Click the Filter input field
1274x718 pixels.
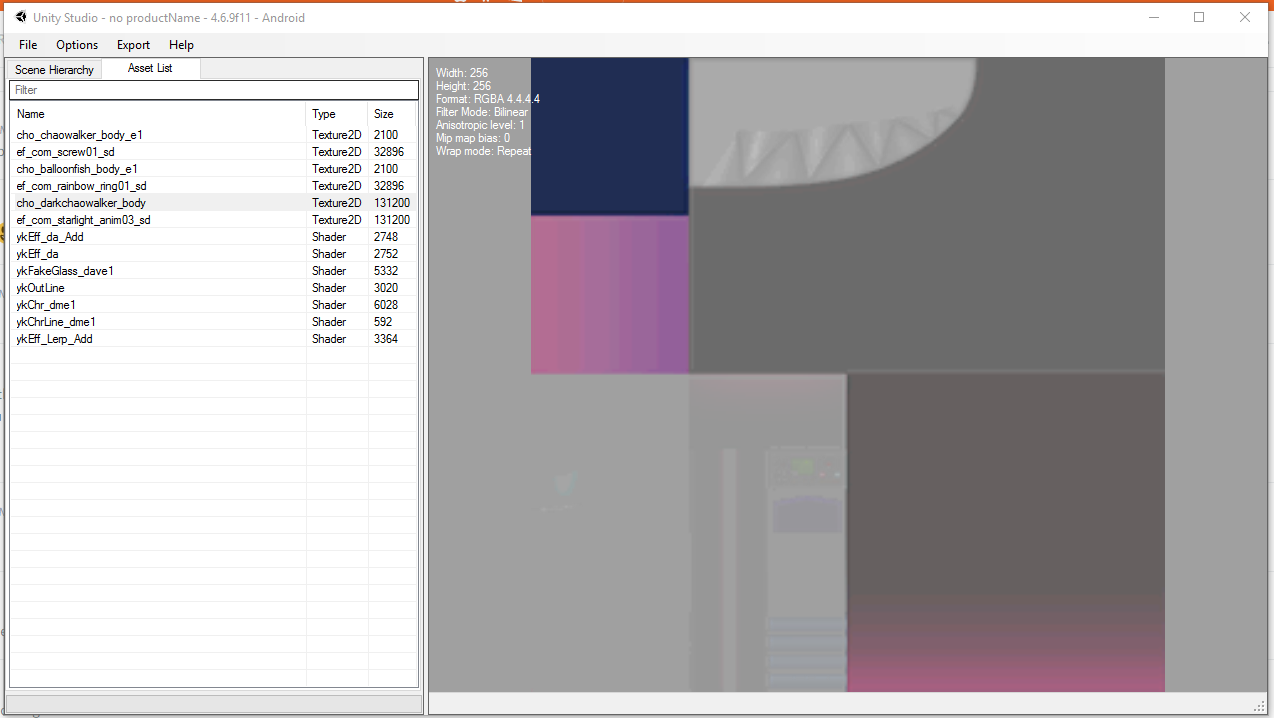214,90
